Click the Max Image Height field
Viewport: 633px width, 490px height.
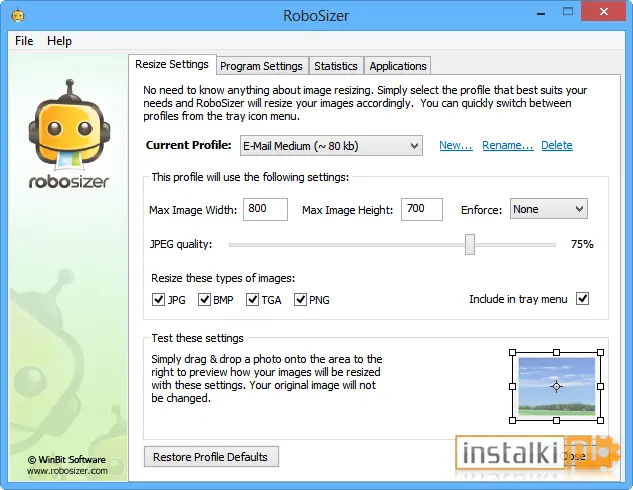click(x=421, y=209)
